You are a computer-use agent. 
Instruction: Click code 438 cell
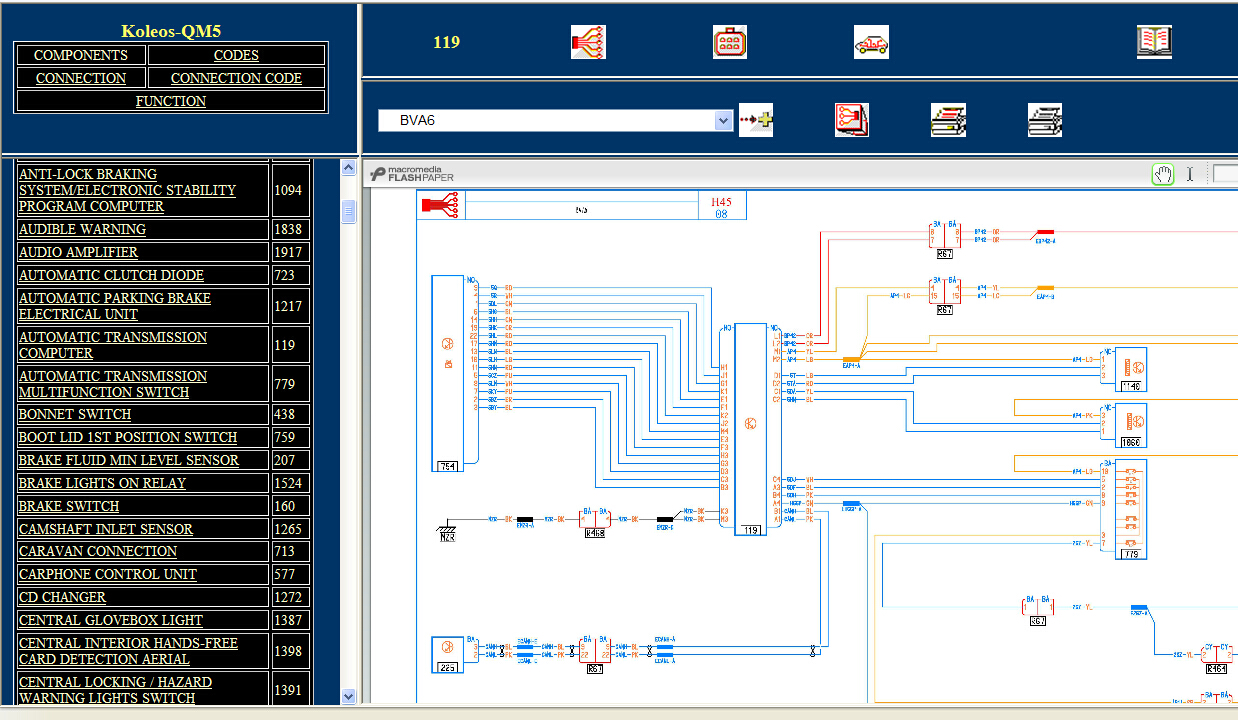pos(290,414)
